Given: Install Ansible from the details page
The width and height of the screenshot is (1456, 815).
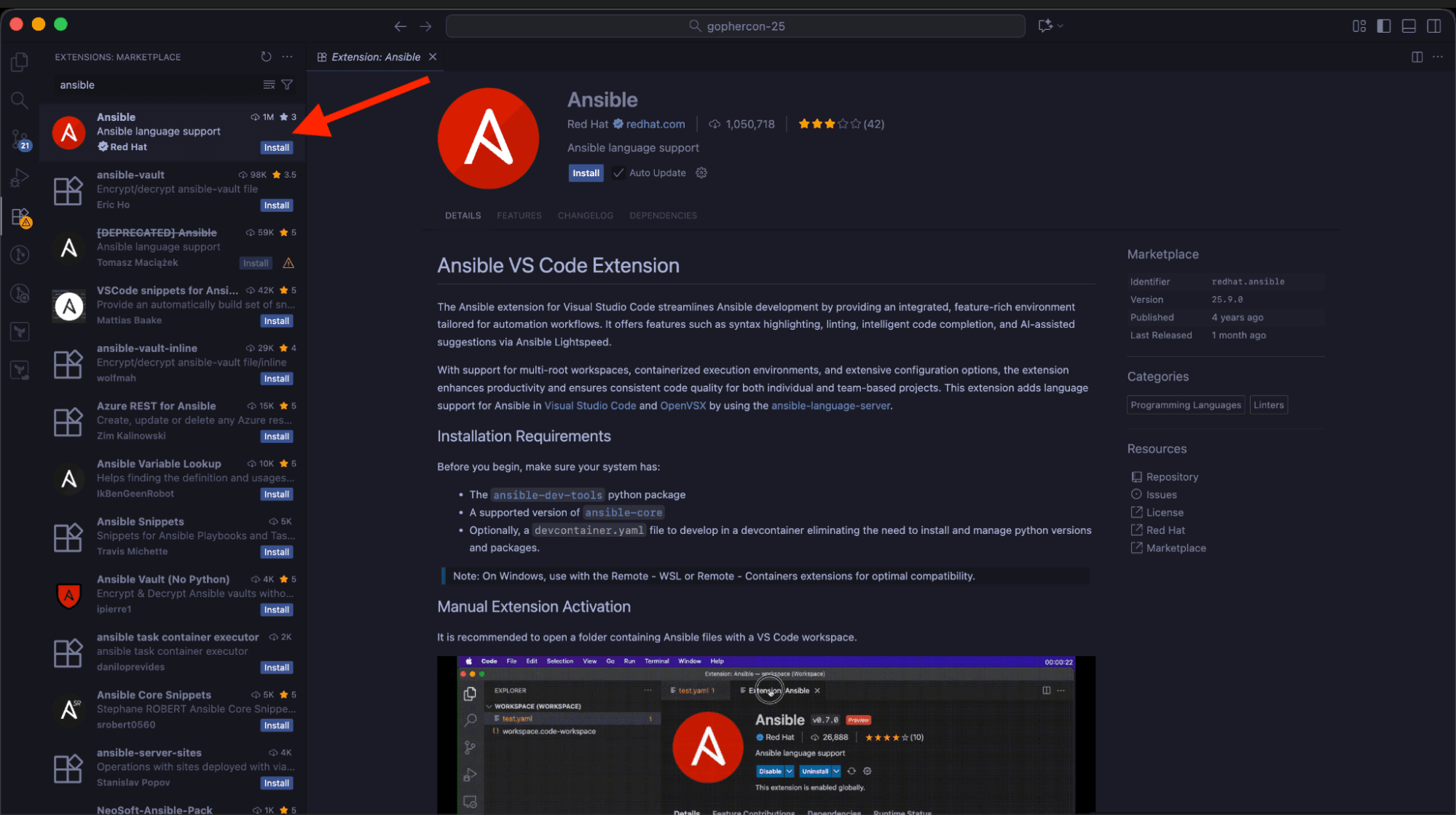Looking at the screenshot, I should [x=586, y=173].
